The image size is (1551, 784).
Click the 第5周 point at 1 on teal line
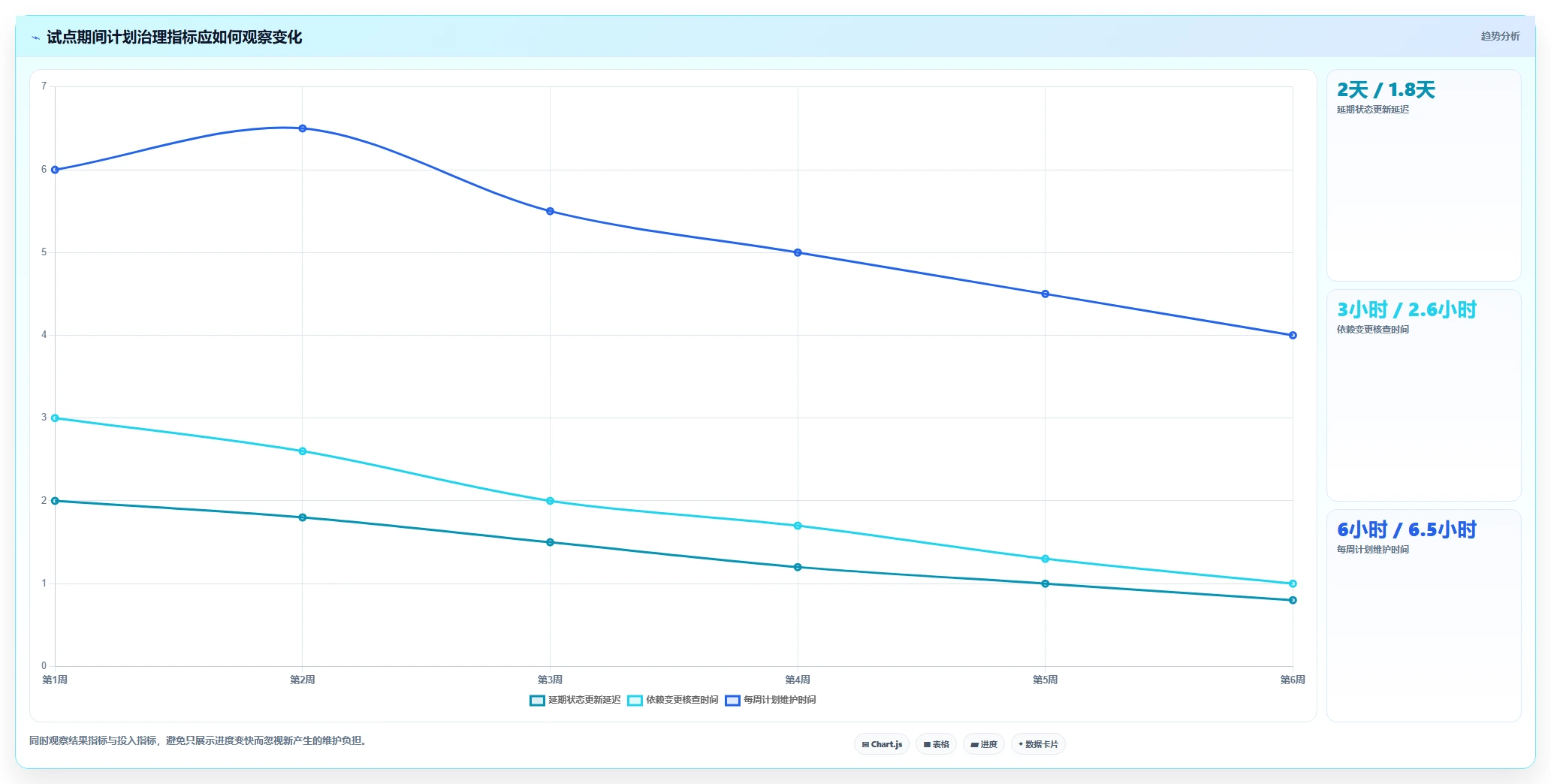[1046, 583]
